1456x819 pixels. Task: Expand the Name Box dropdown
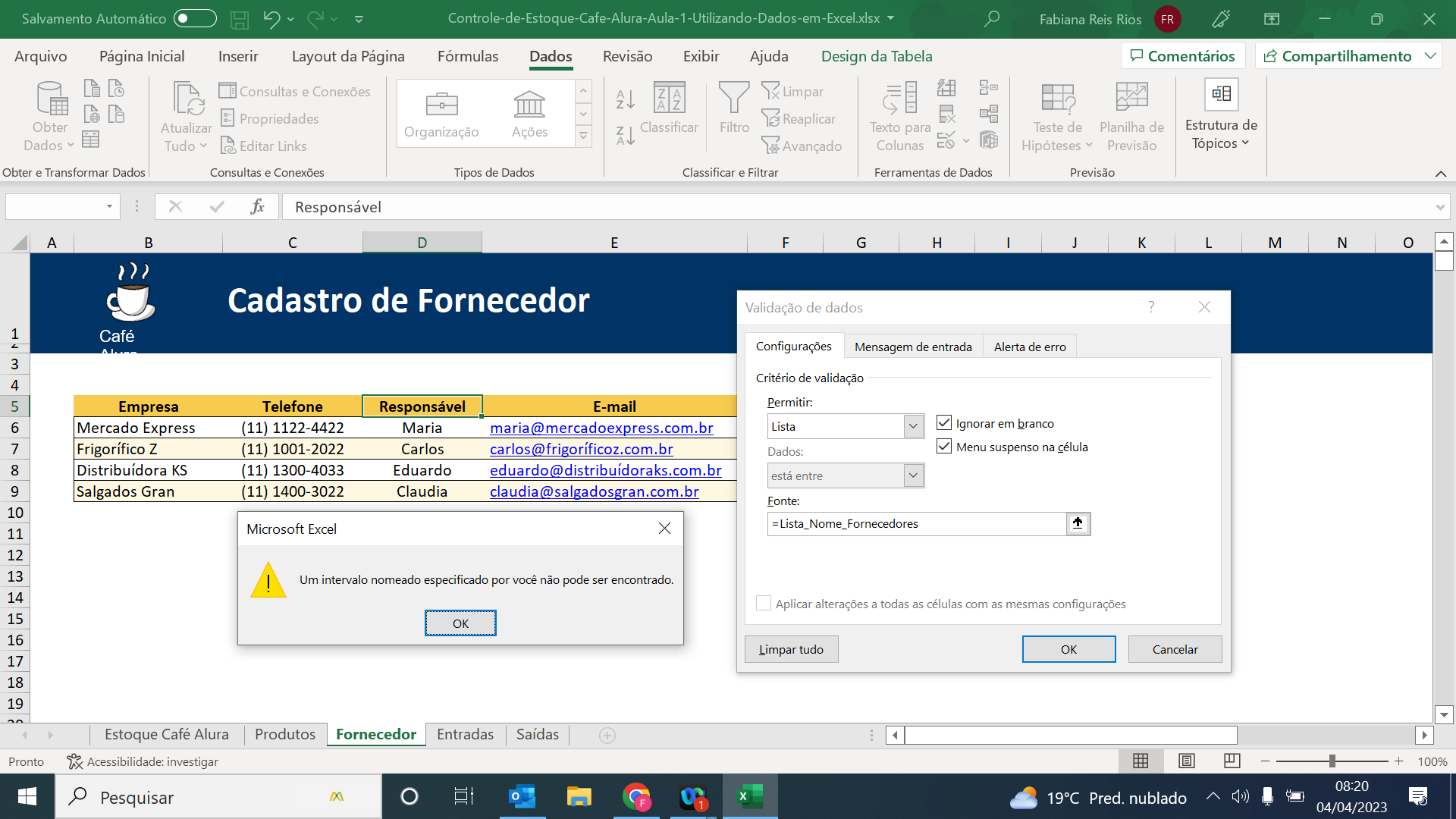(109, 206)
